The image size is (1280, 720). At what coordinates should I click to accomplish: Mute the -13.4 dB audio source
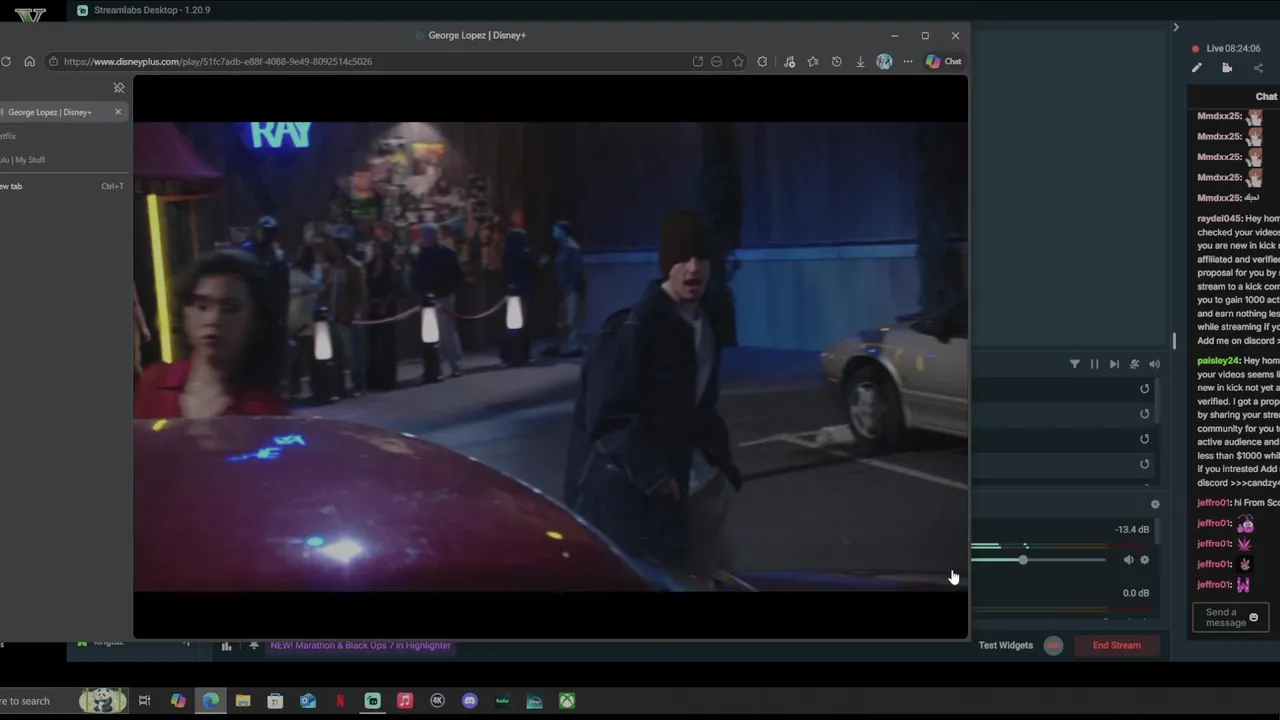point(1128,560)
